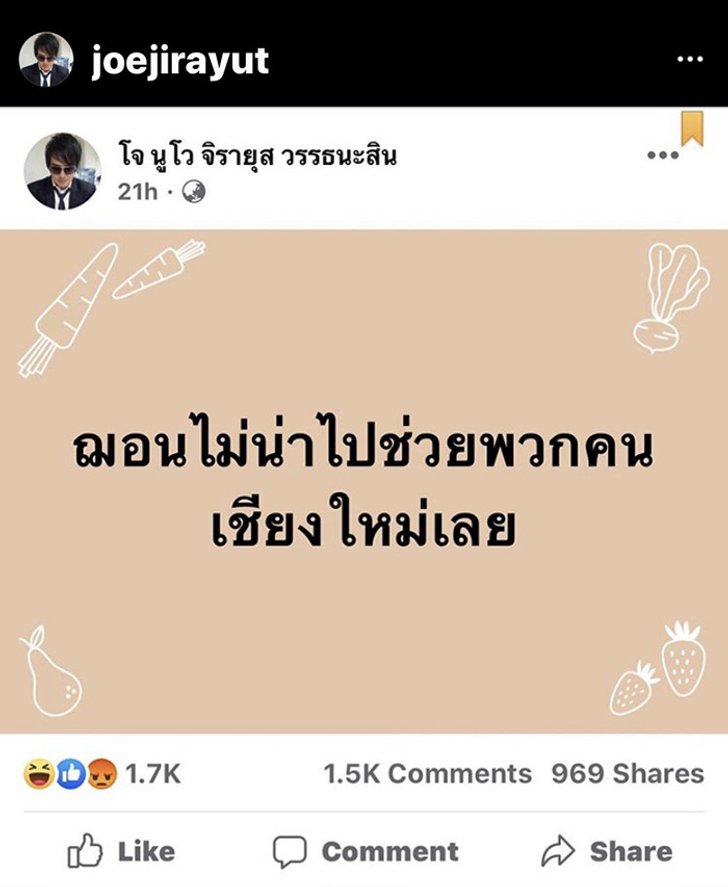Tap the Thai text post image
728x887 pixels.
coord(364,482)
